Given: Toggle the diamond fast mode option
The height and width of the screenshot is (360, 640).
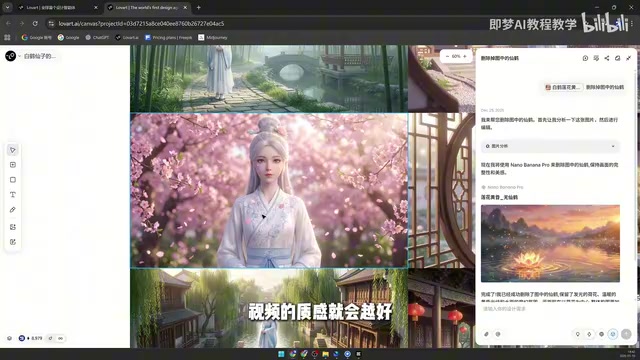Looking at the screenshot, I should [589, 334].
